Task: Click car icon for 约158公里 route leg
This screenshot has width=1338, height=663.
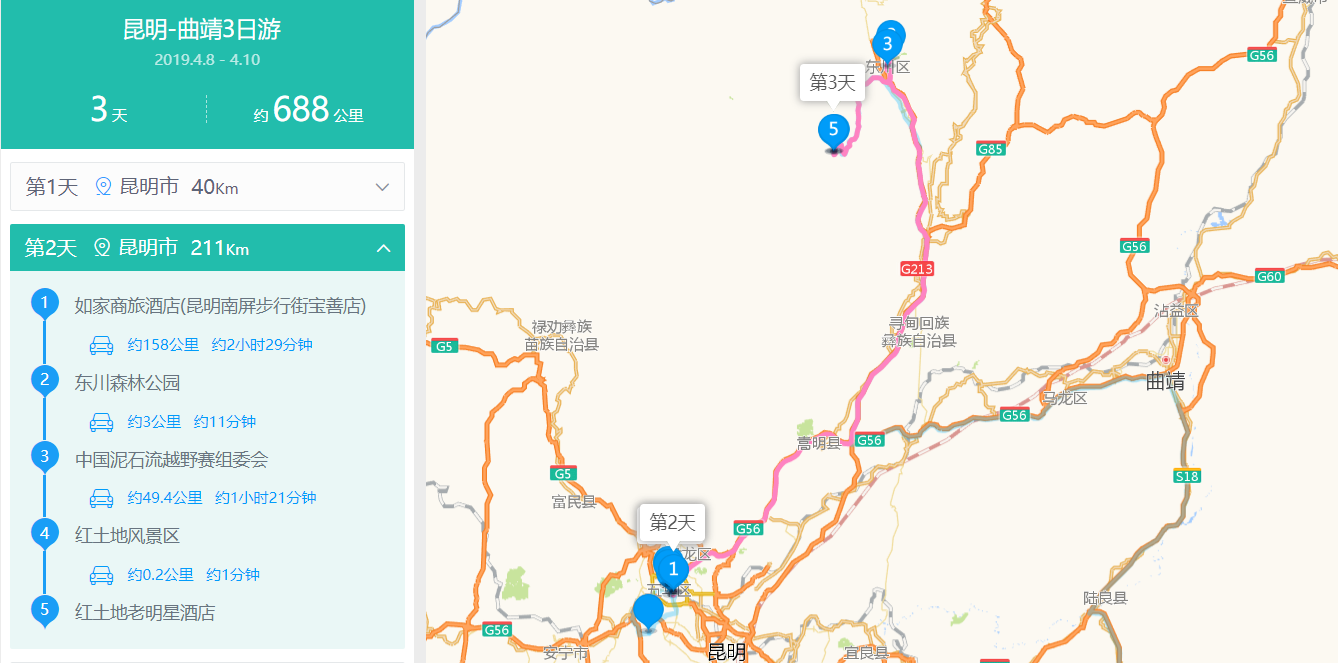Action: click(x=101, y=345)
